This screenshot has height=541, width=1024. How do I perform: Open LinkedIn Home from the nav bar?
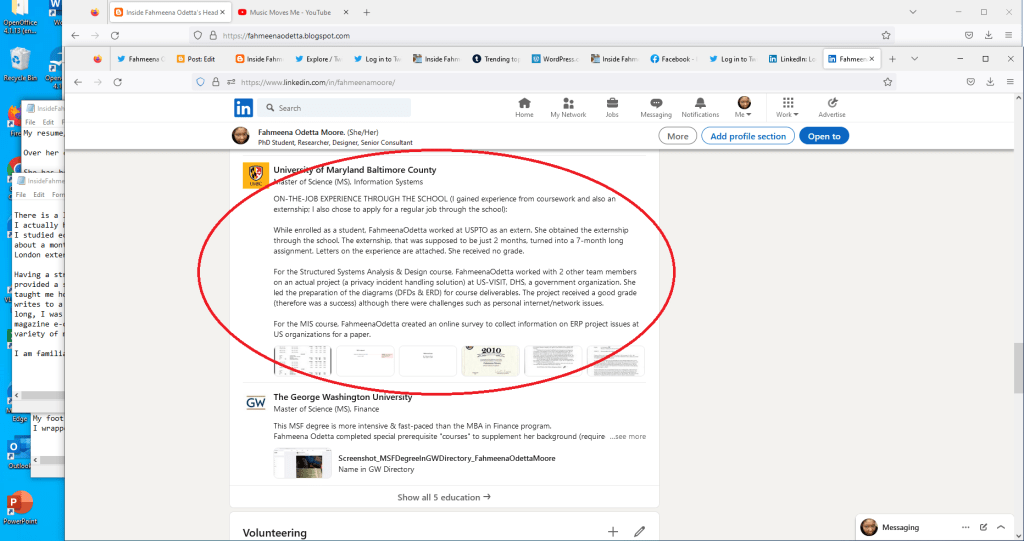(x=524, y=107)
